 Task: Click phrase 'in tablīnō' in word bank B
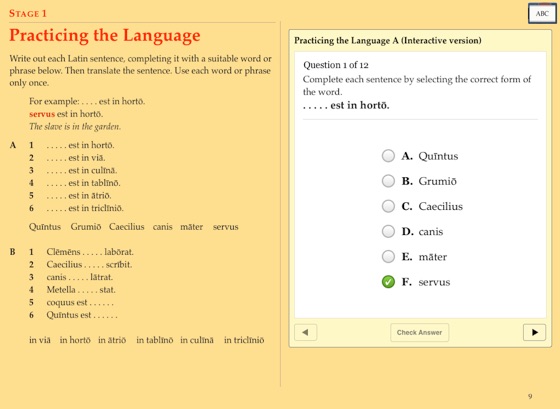click(155, 340)
